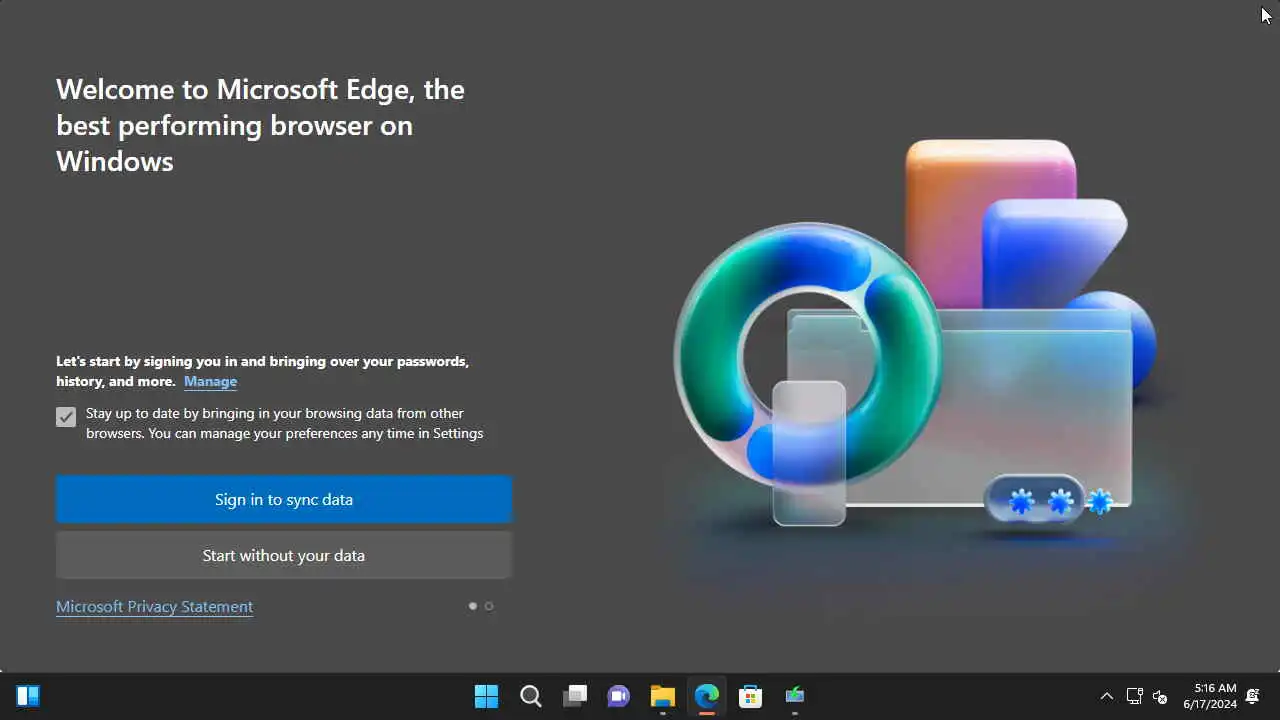
Task: Uncheck the bring in browsing data checkbox
Action: click(x=66, y=417)
